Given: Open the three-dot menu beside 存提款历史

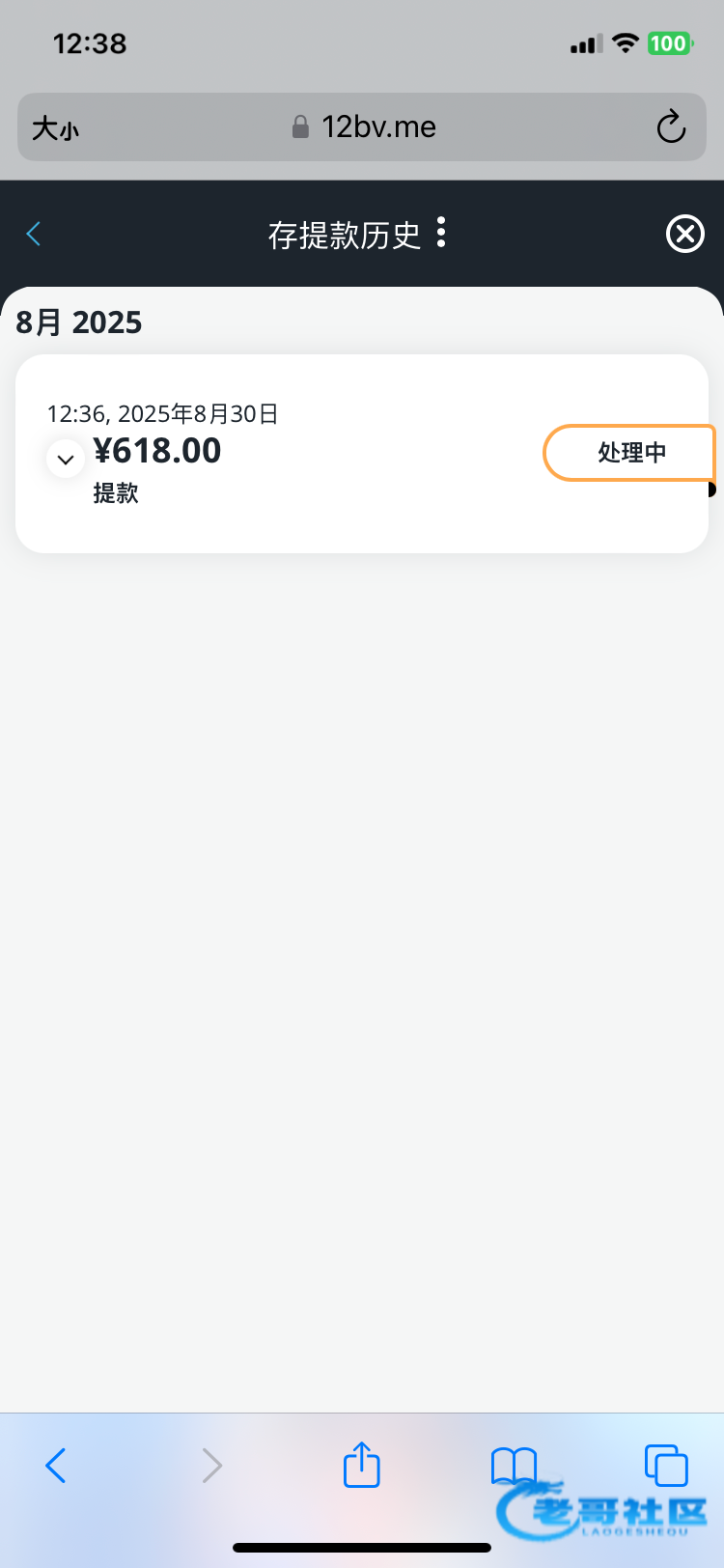Looking at the screenshot, I should (x=441, y=233).
